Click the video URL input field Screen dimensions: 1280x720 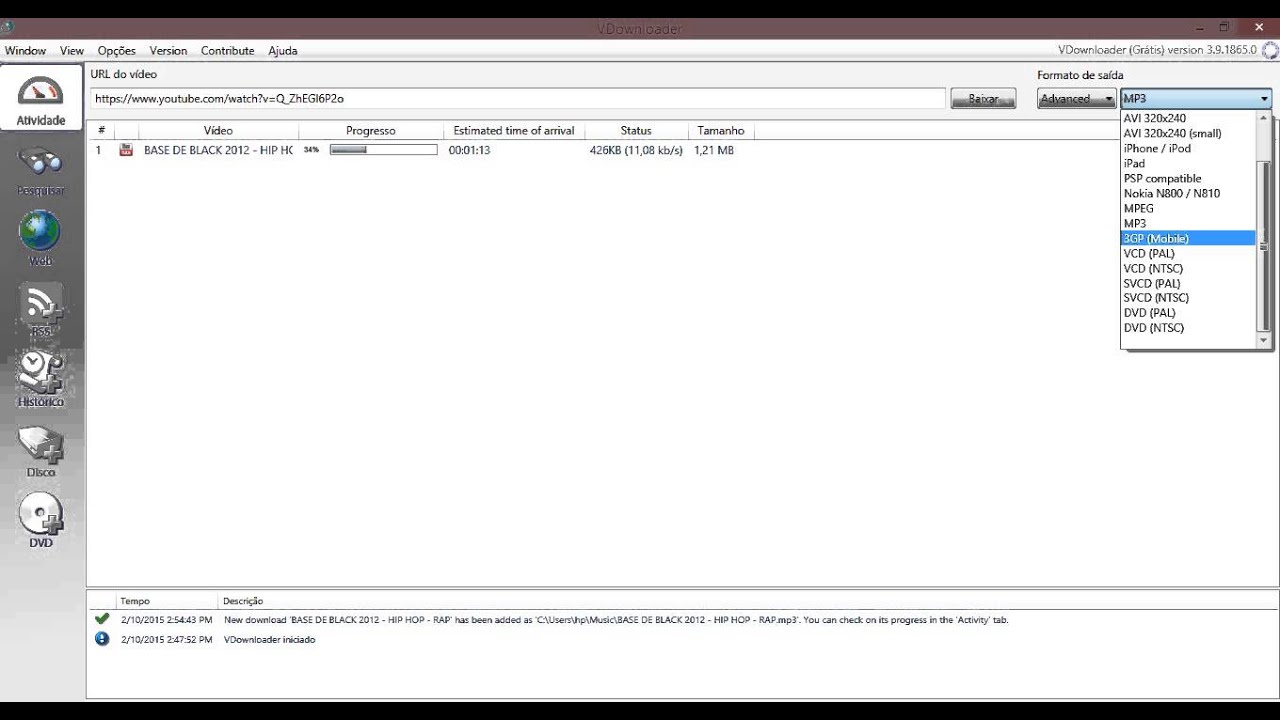click(x=518, y=99)
